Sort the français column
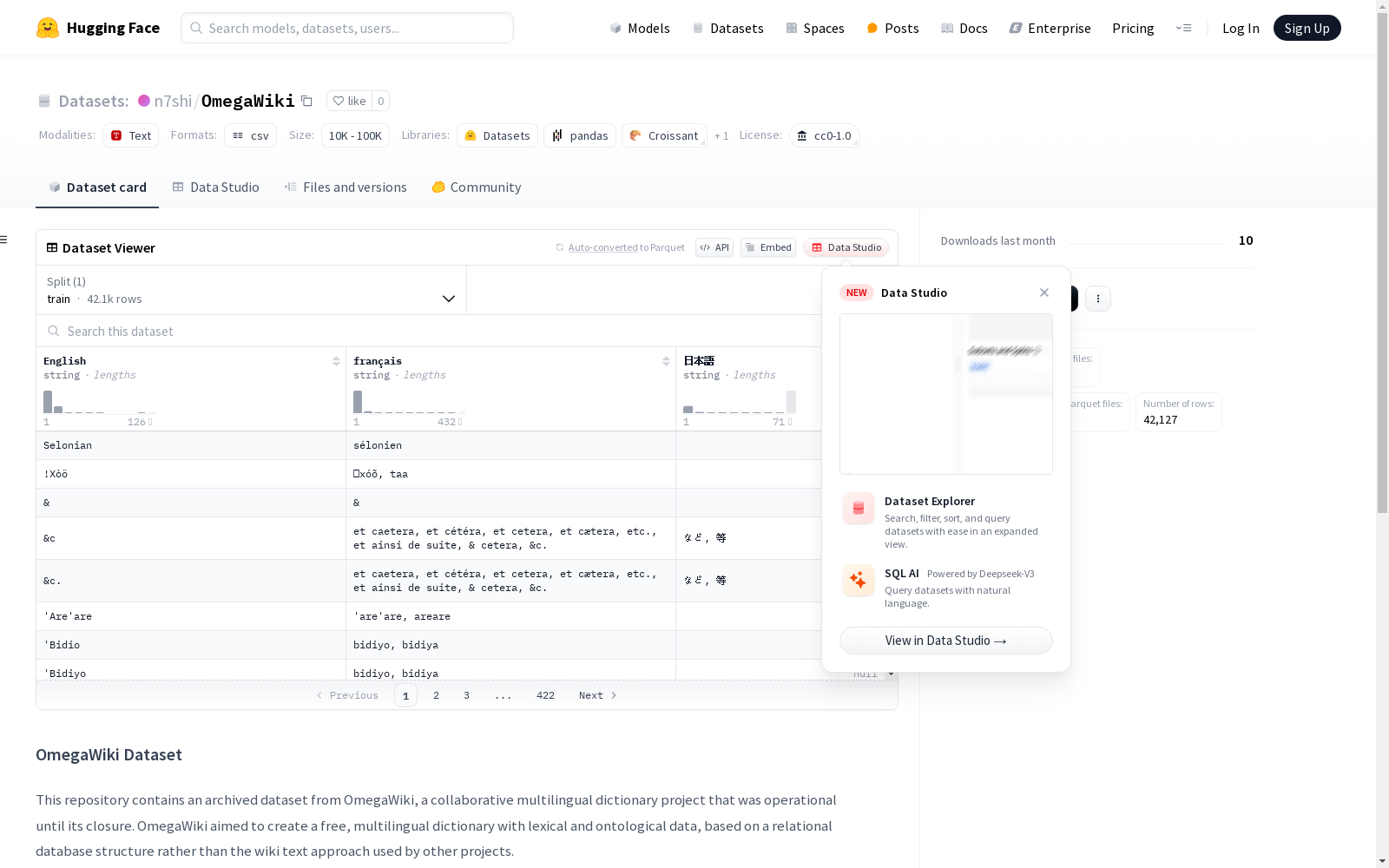 point(666,361)
